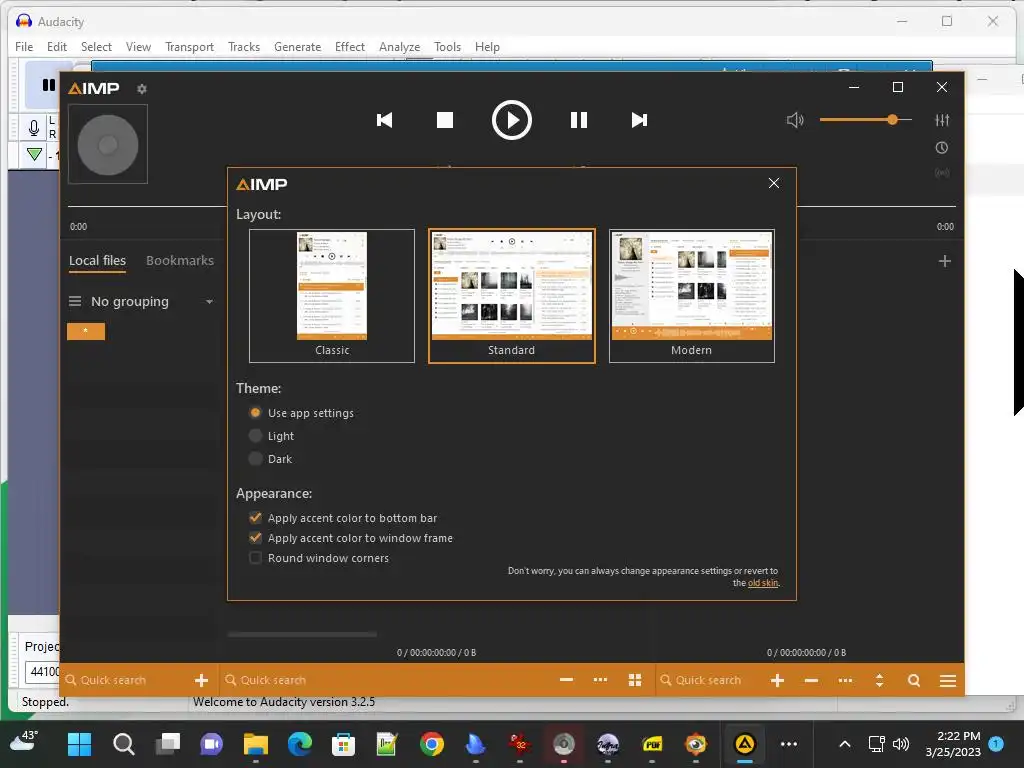Open Audacity's Analyze menu

(x=400, y=47)
